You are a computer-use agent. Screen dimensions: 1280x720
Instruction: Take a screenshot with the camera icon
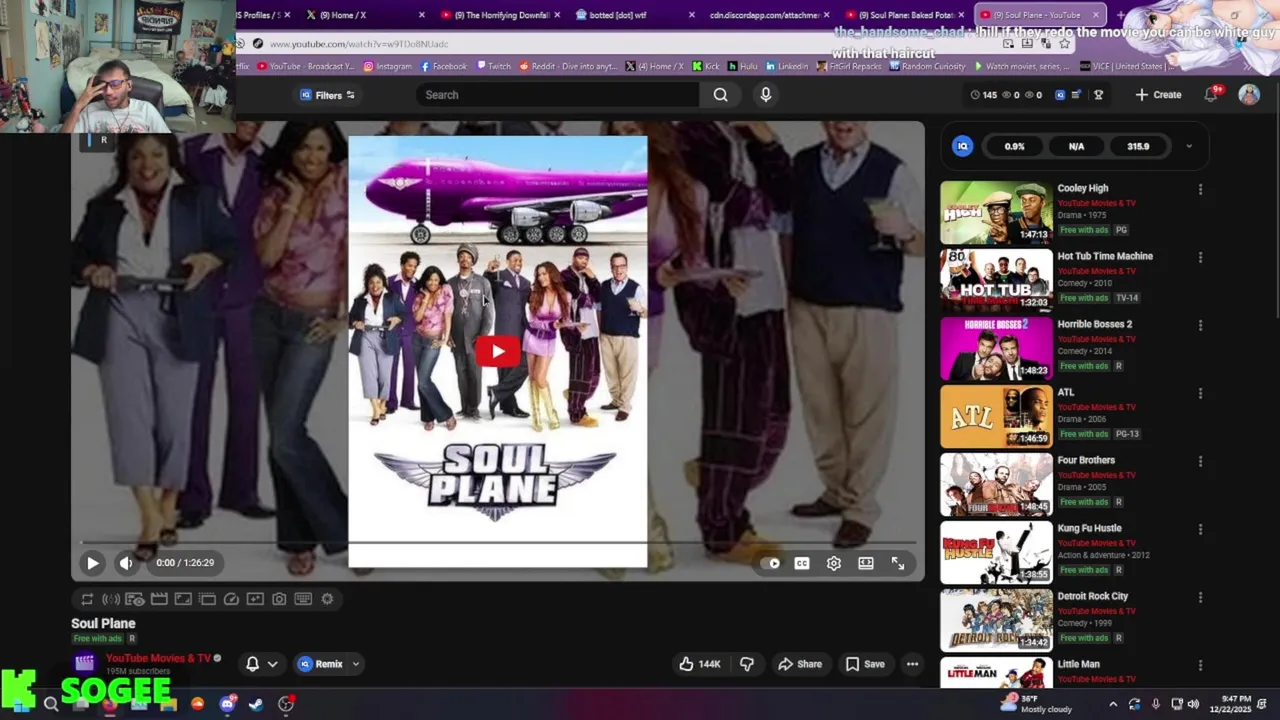[x=279, y=599]
